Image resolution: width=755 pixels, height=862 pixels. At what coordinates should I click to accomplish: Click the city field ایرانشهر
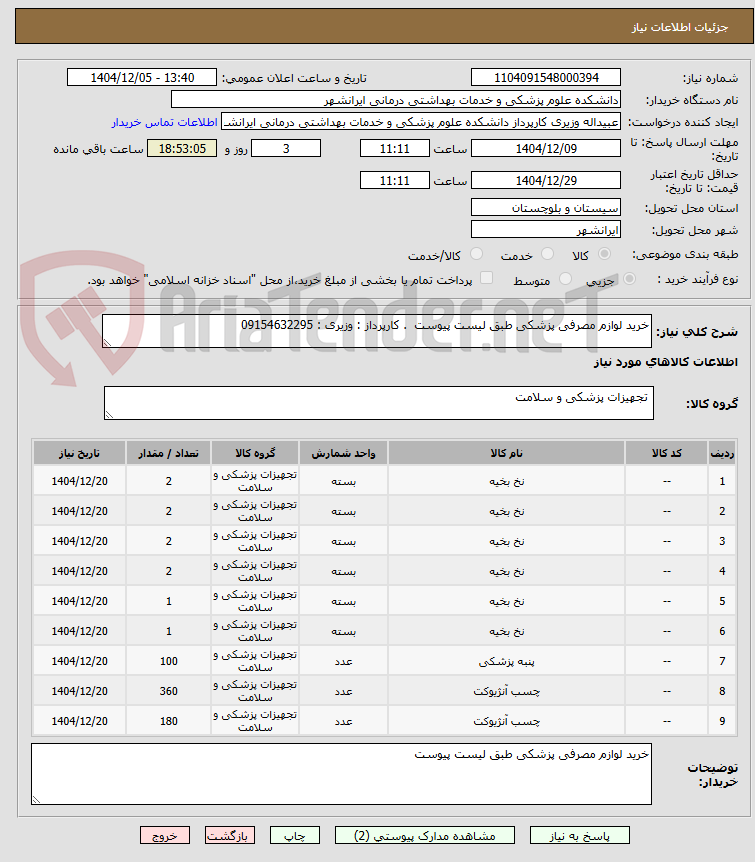[546, 230]
